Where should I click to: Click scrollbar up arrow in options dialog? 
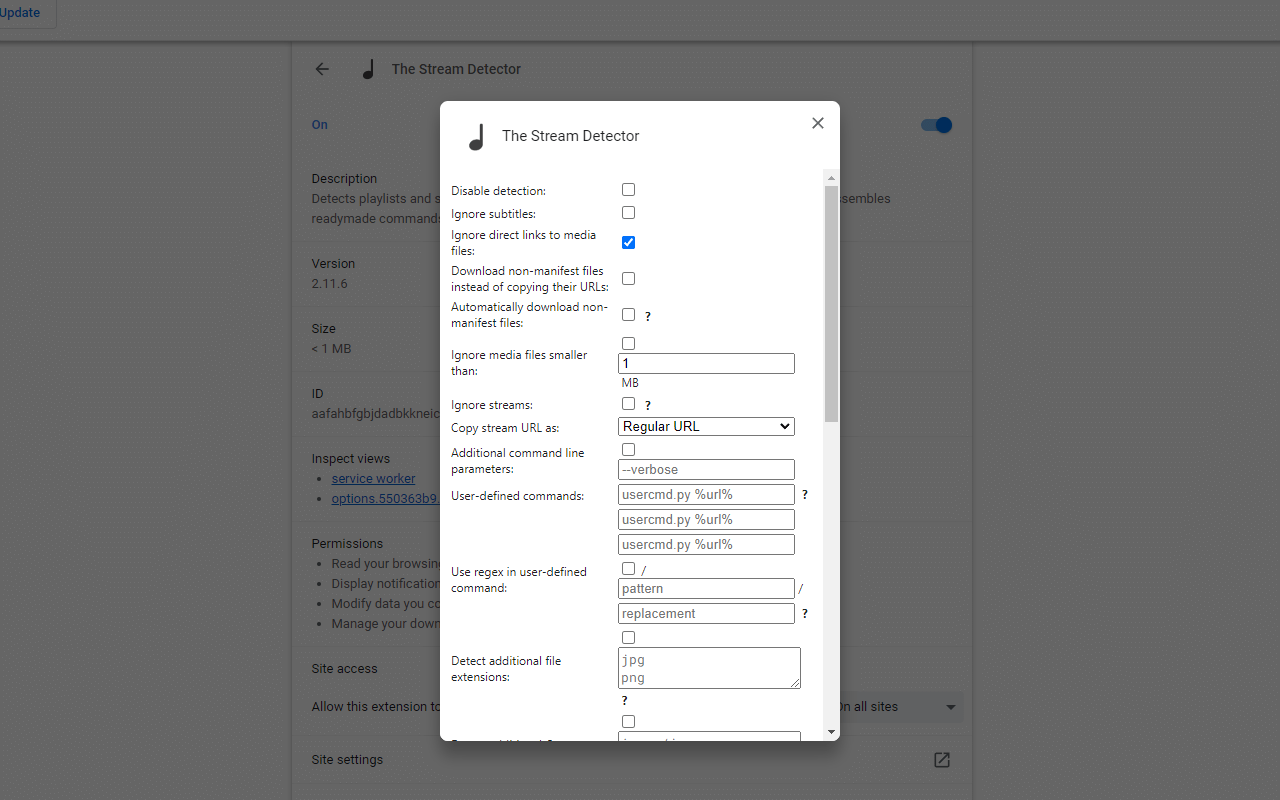click(x=832, y=178)
